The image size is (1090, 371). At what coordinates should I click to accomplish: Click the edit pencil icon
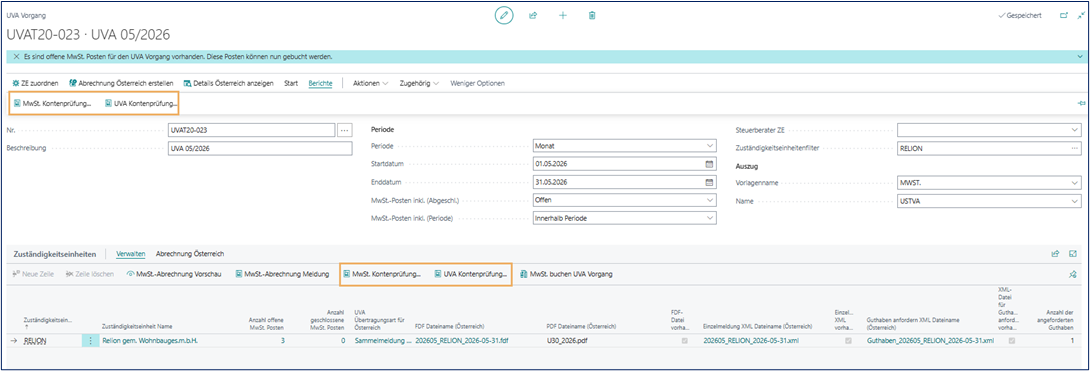pyautogui.click(x=504, y=15)
